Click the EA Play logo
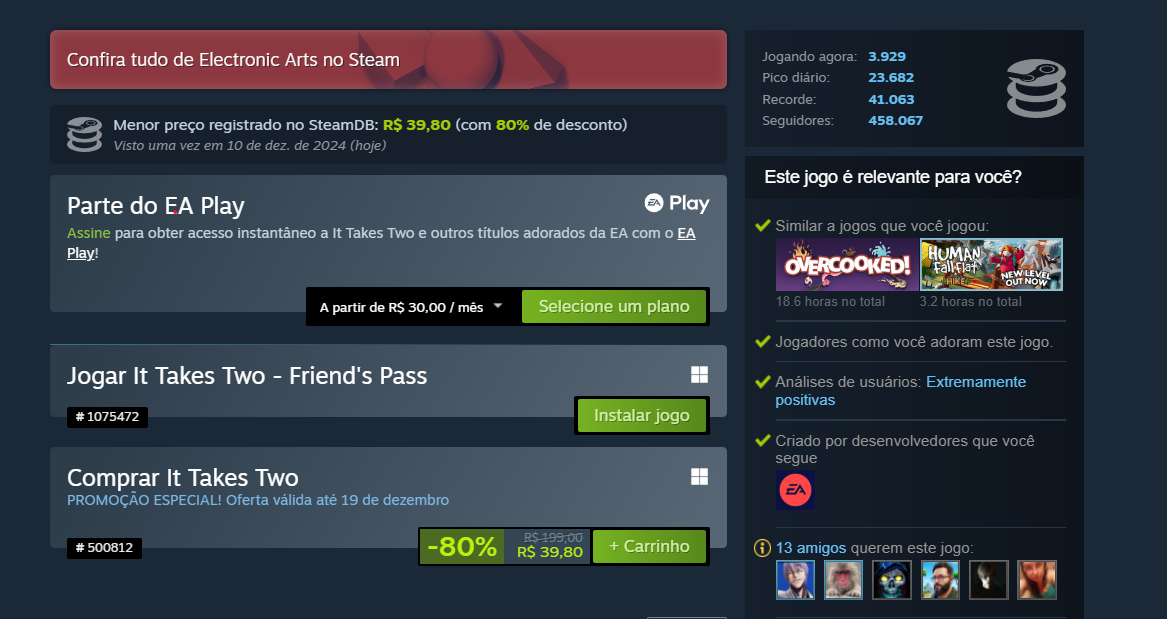The height and width of the screenshot is (619, 1167). (x=677, y=203)
